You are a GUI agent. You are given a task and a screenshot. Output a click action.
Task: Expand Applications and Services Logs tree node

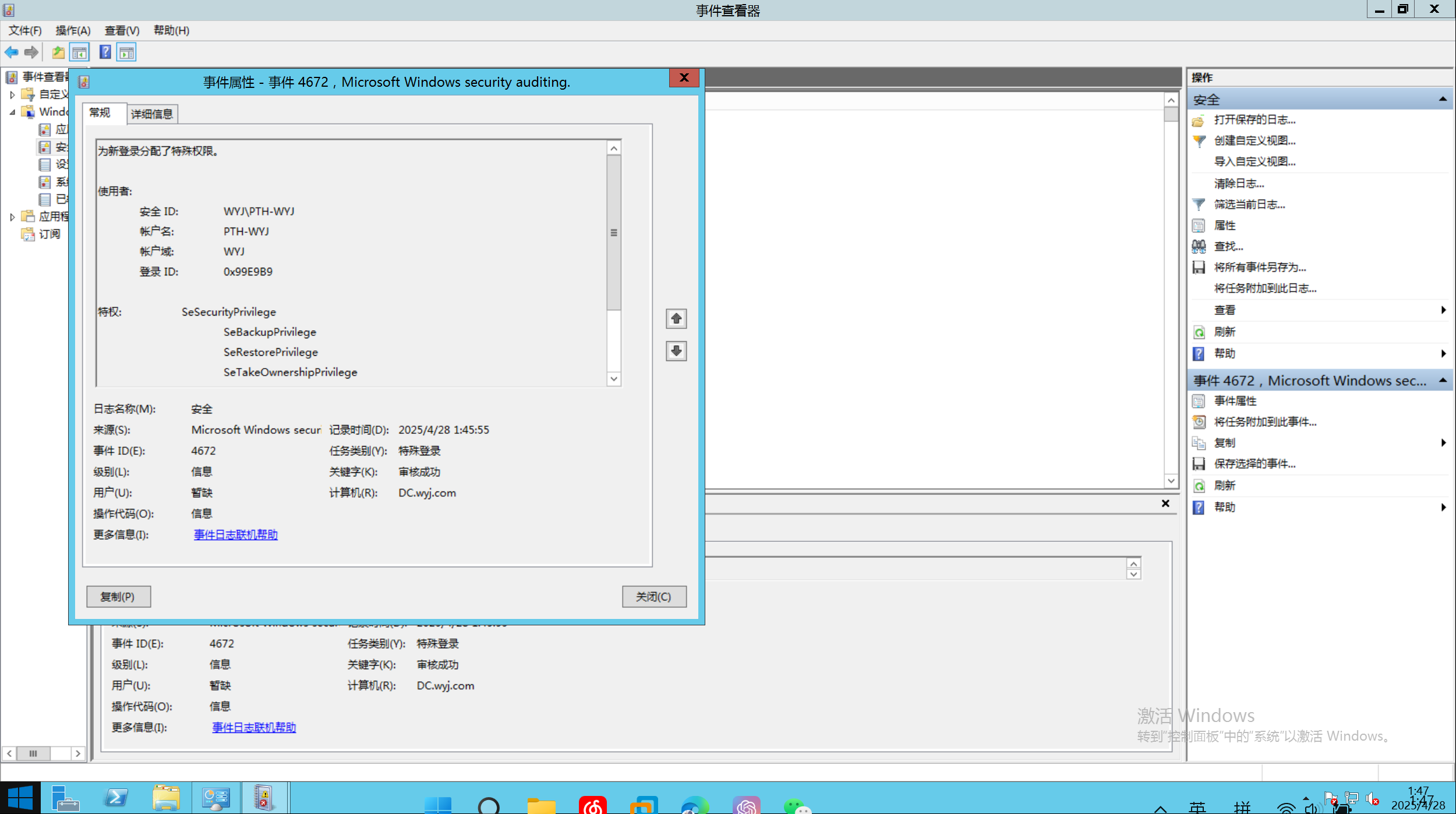(x=12, y=217)
